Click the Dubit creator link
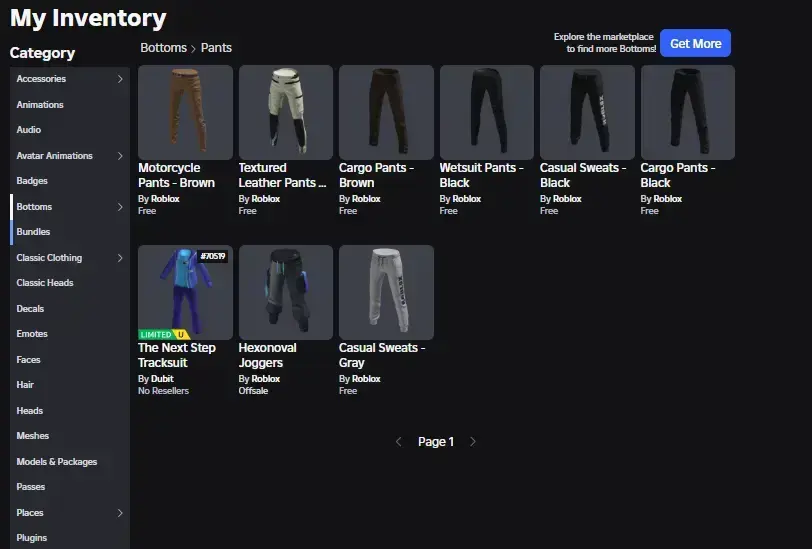The width and height of the screenshot is (812, 549). click(x=164, y=379)
